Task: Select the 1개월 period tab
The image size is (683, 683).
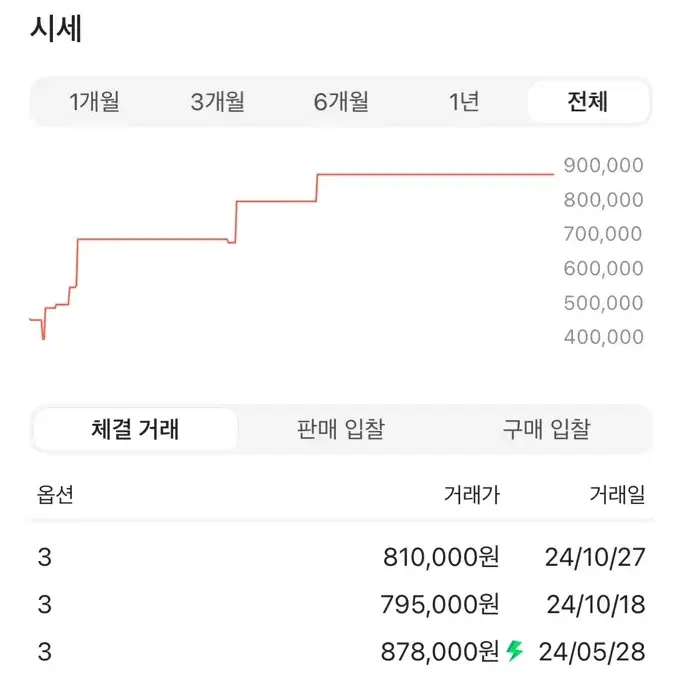Action: click(94, 101)
